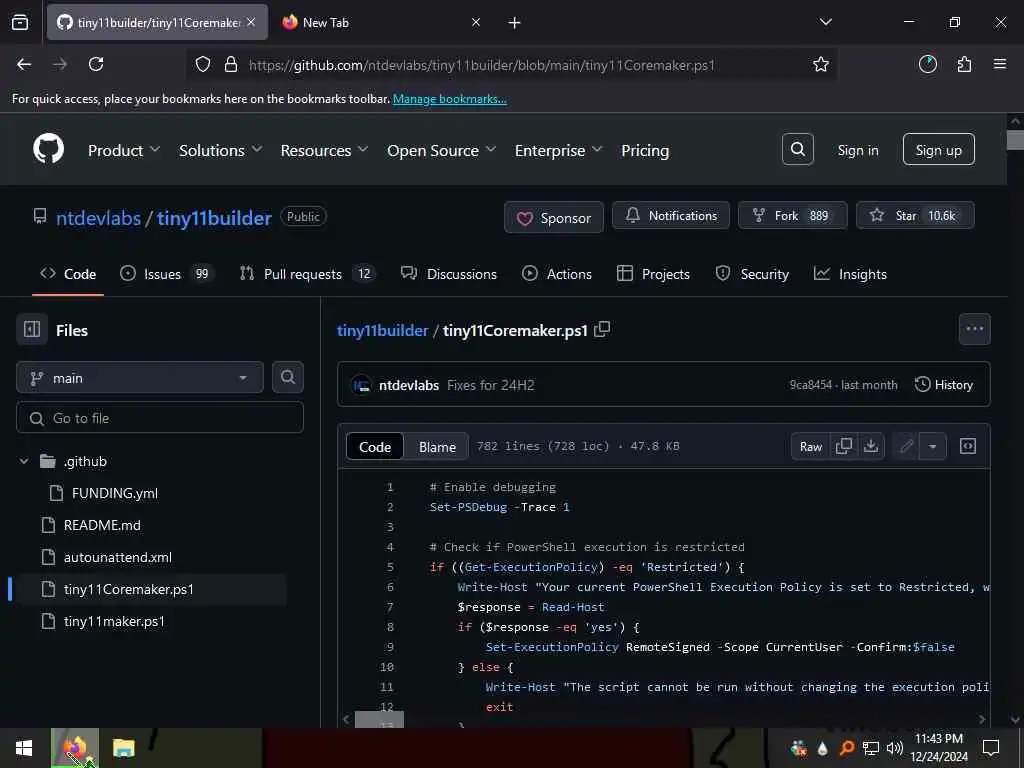Open the three-dot more file actions menu

click(x=974, y=329)
